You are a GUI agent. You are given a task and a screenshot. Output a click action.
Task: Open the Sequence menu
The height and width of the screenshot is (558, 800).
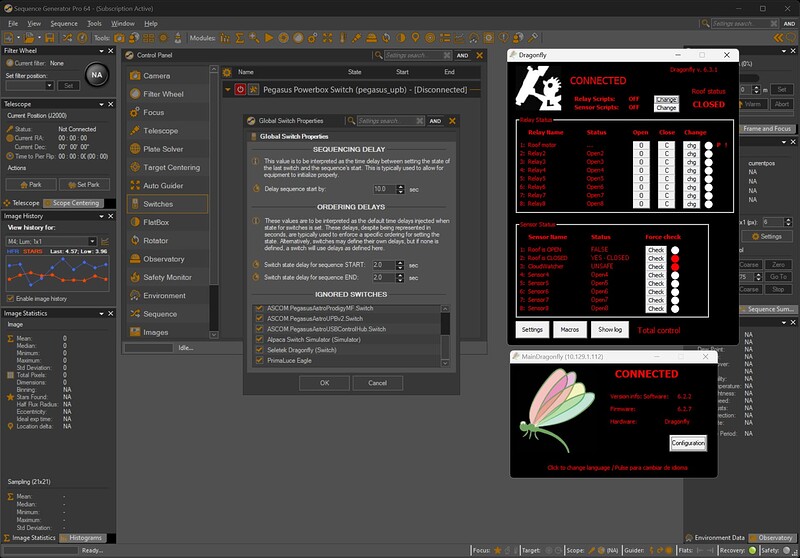tap(63, 23)
